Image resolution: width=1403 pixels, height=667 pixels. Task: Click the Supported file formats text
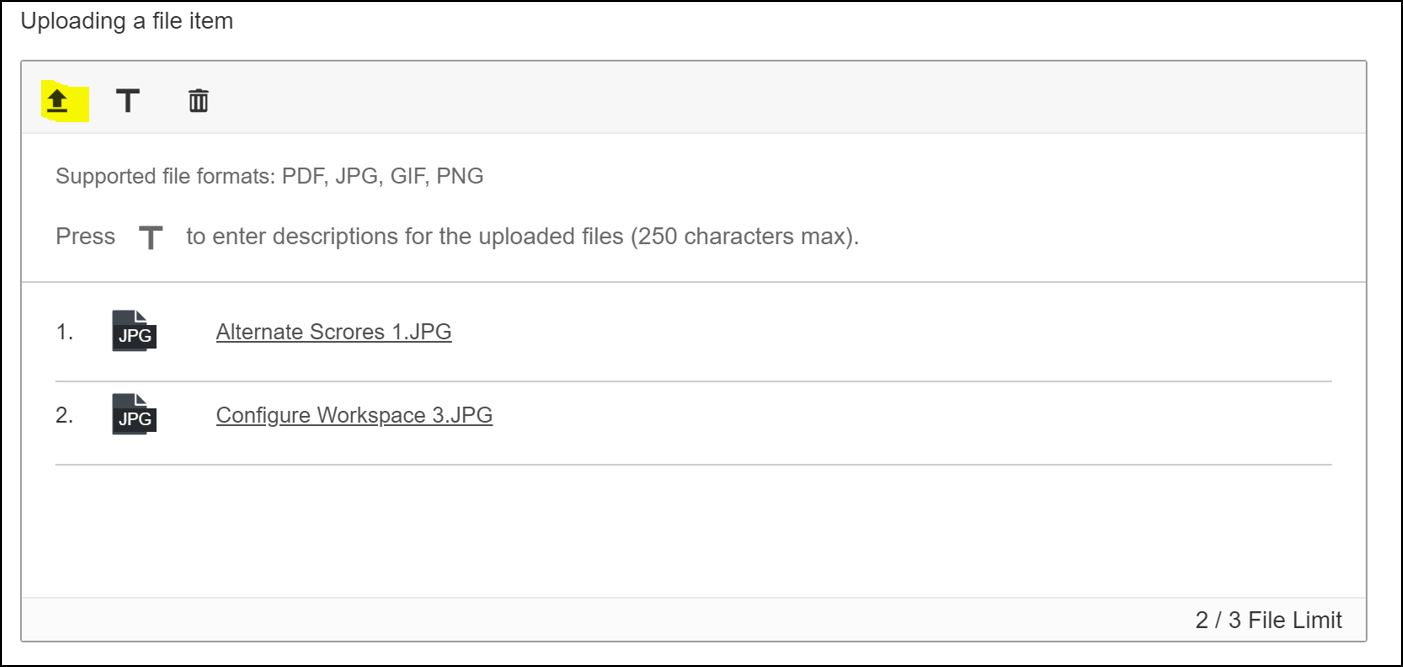pos(269,177)
